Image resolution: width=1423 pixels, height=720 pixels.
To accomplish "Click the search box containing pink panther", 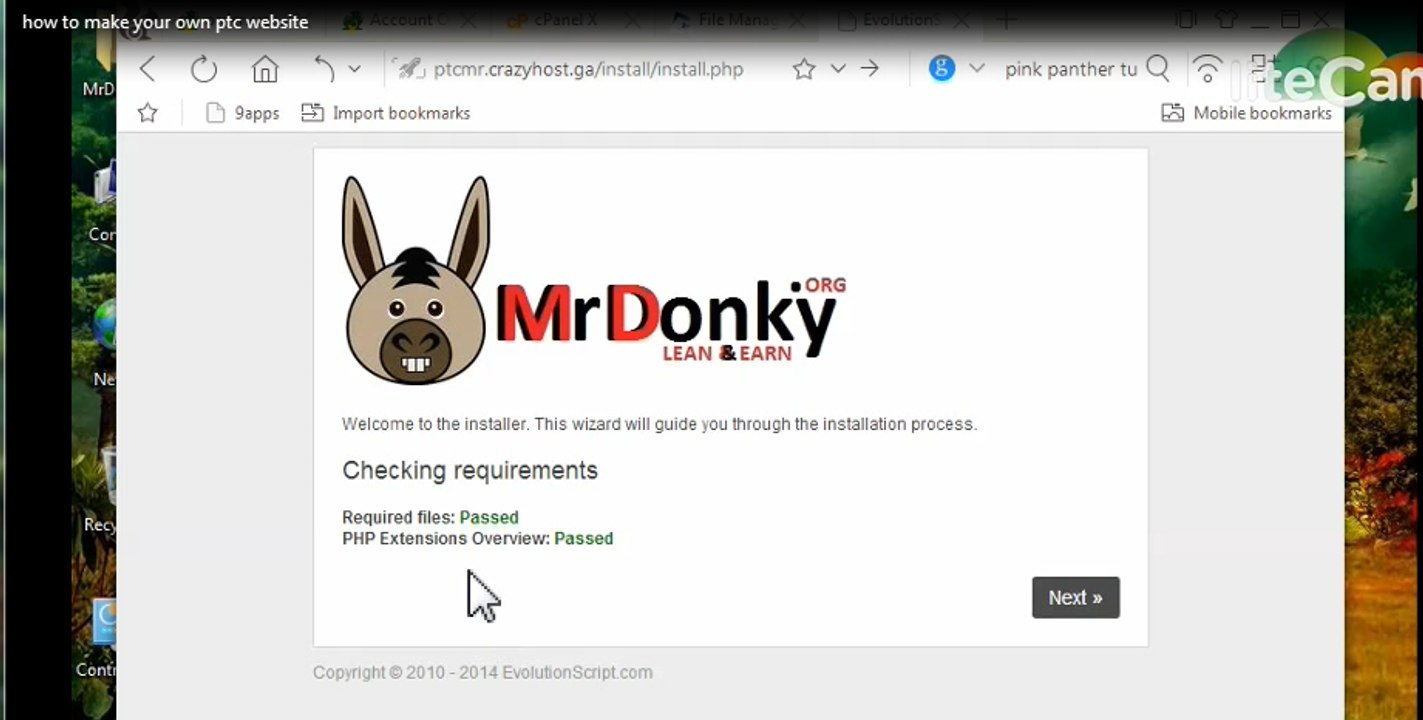I will point(1071,69).
